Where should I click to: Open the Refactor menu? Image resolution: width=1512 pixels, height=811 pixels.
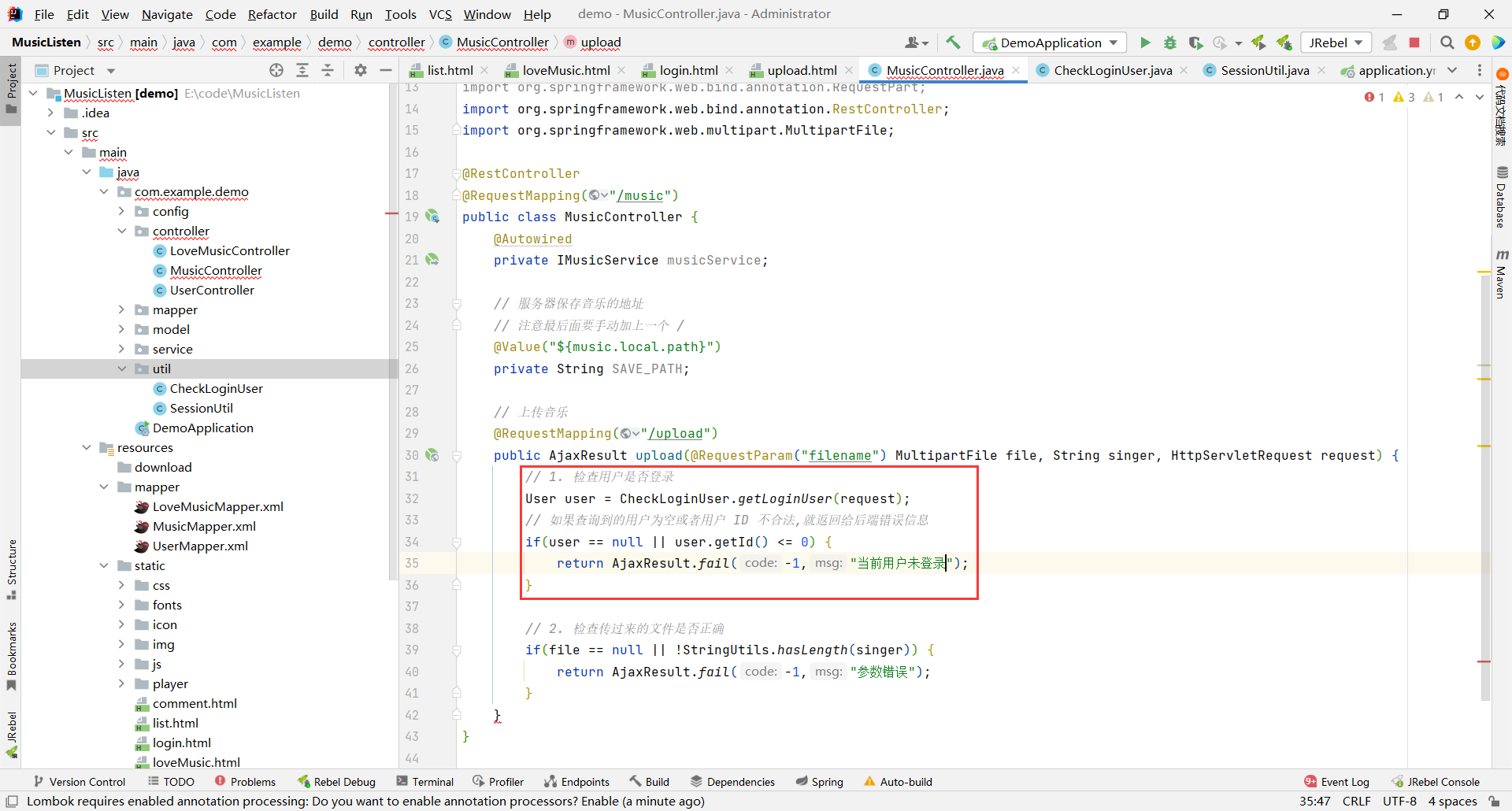(x=272, y=14)
